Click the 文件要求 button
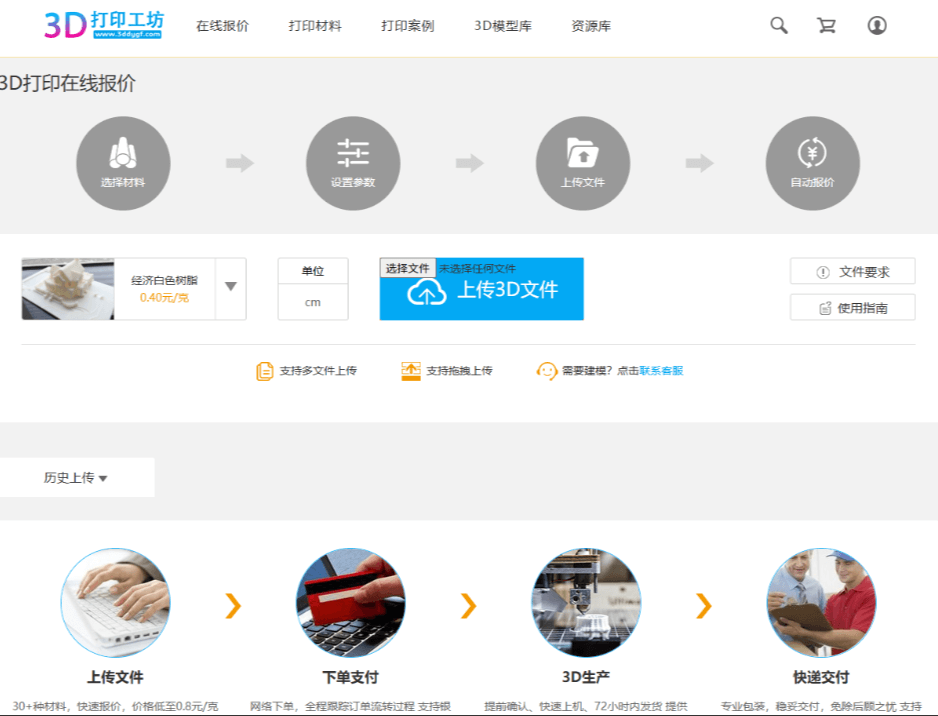Image resolution: width=938 pixels, height=716 pixels. [852, 270]
